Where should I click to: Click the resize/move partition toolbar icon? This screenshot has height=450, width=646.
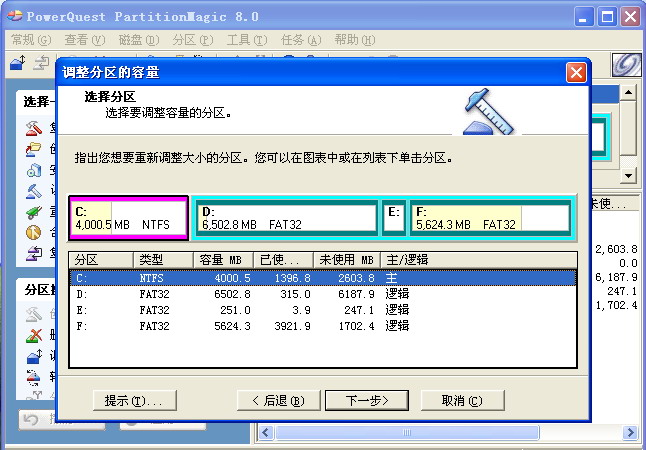[17, 63]
